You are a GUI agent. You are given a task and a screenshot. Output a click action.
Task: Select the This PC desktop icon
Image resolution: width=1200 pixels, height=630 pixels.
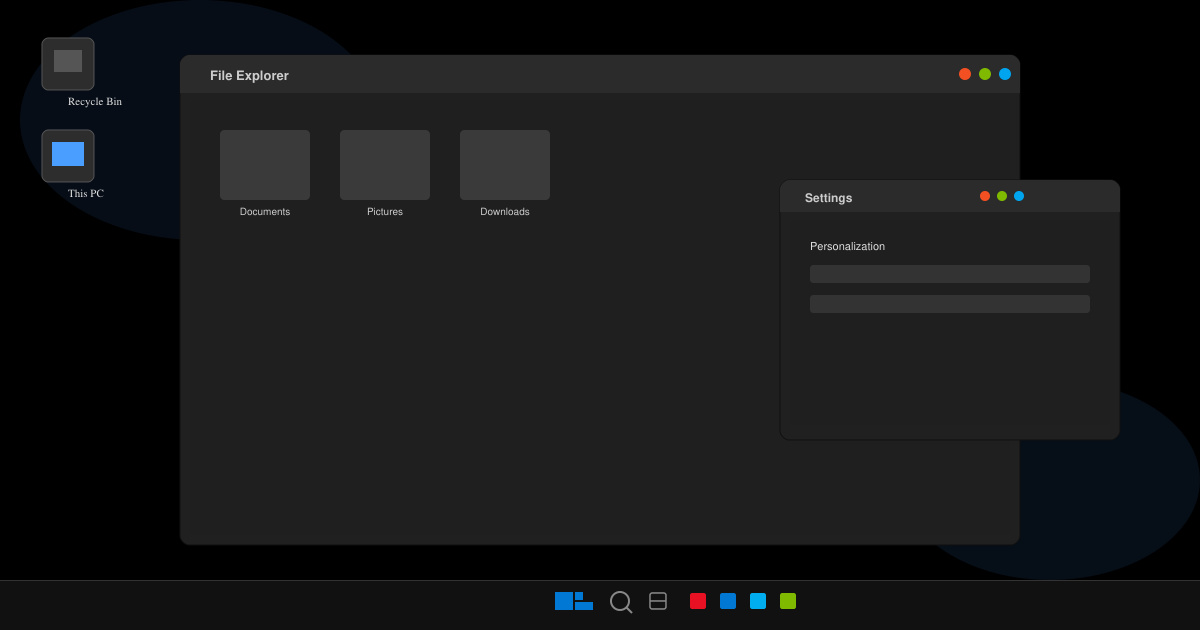click(x=68, y=156)
